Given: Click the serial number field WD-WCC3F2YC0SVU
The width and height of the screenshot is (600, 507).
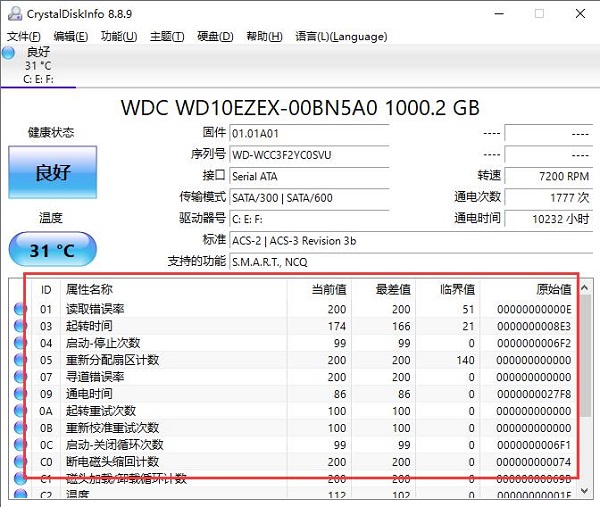Looking at the screenshot, I should (309, 155).
